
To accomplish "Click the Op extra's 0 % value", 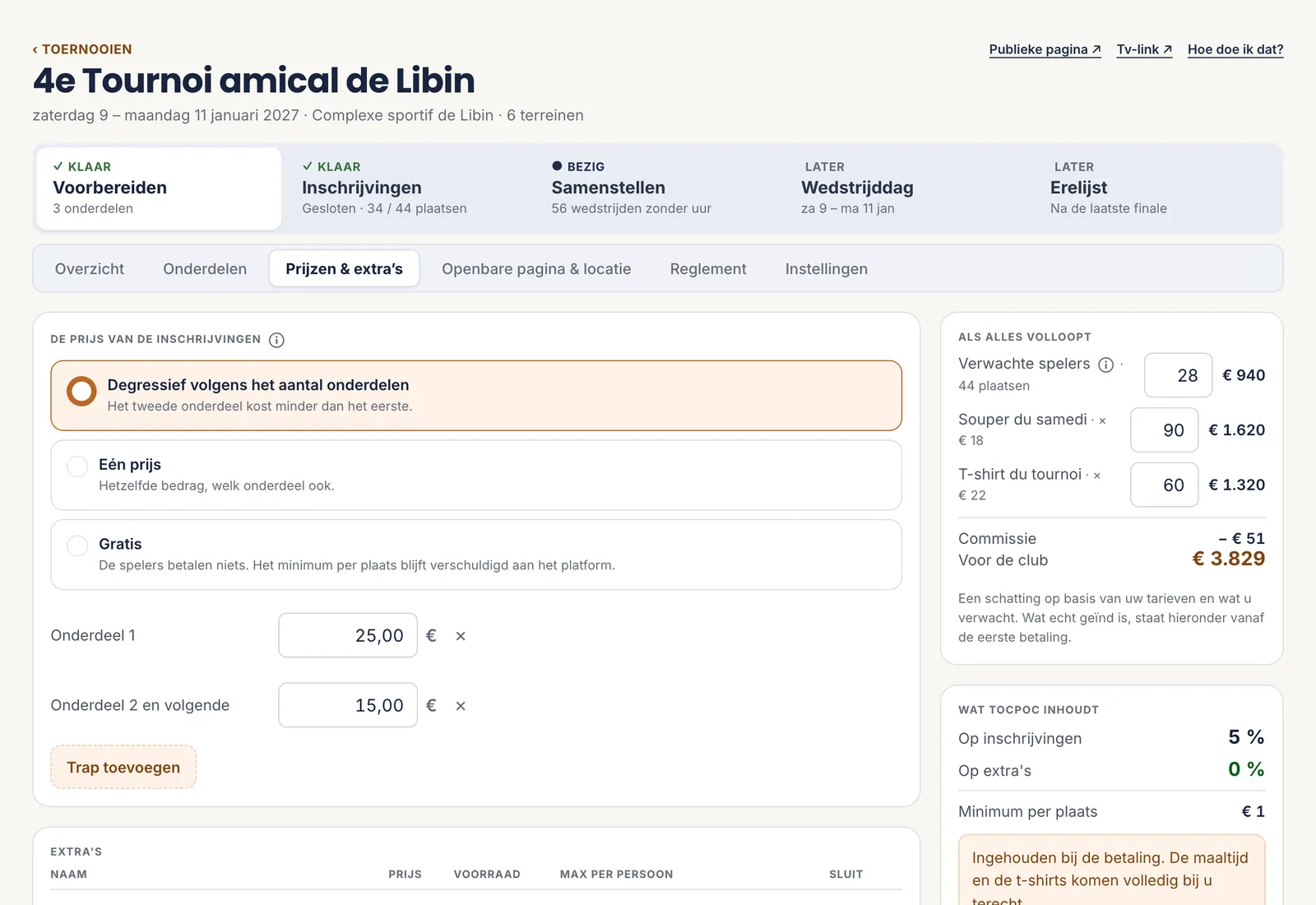I will tap(1246, 769).
